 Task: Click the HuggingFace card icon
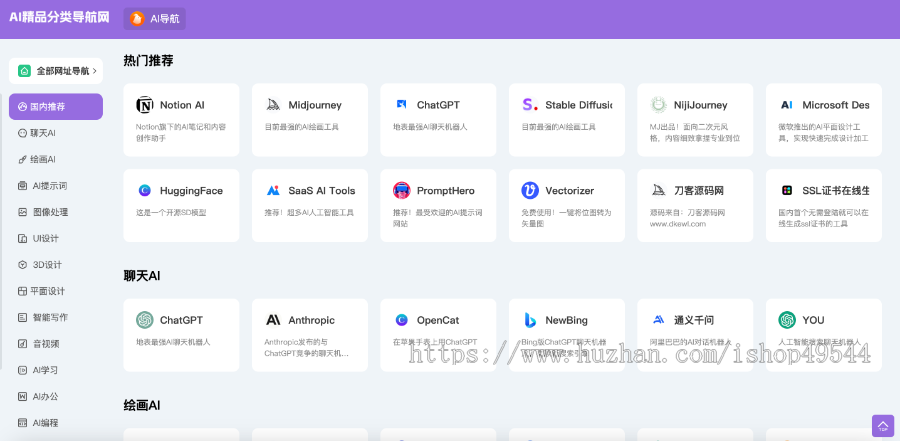[145, 191]
